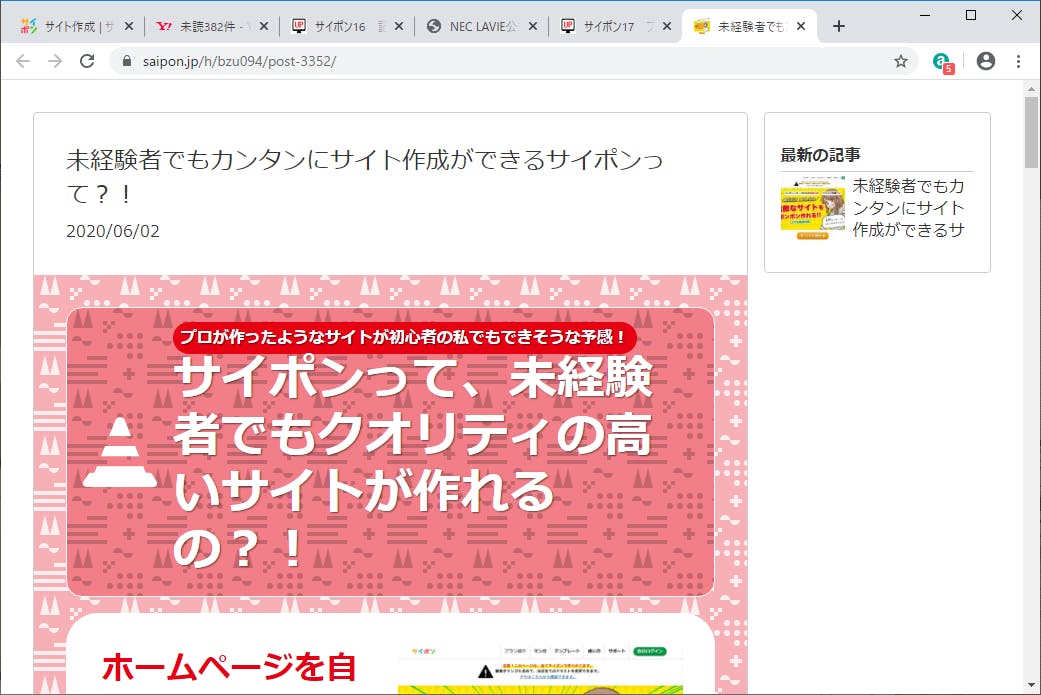Close the サイト作成 tab
This screenshot has height=695, width=1041.
coord(129,27)
